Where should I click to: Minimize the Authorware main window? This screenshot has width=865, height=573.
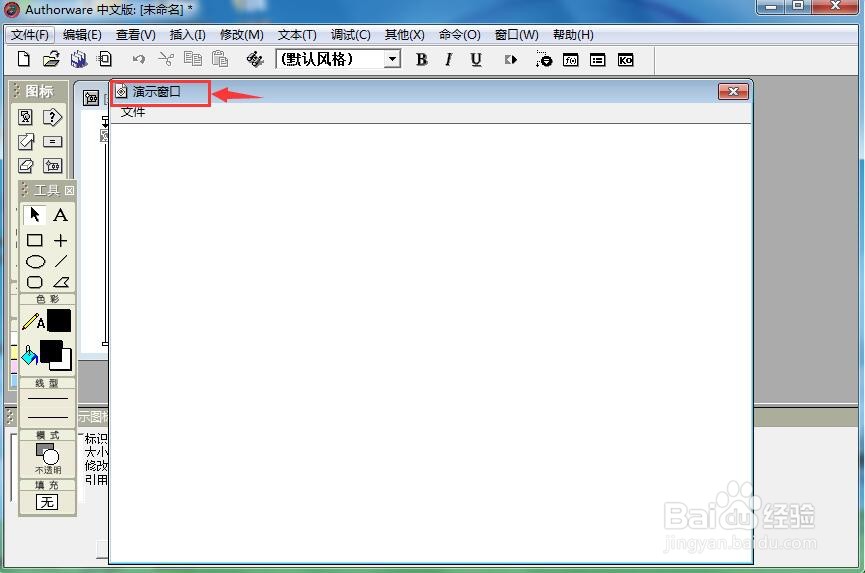(x=771, y=6)
